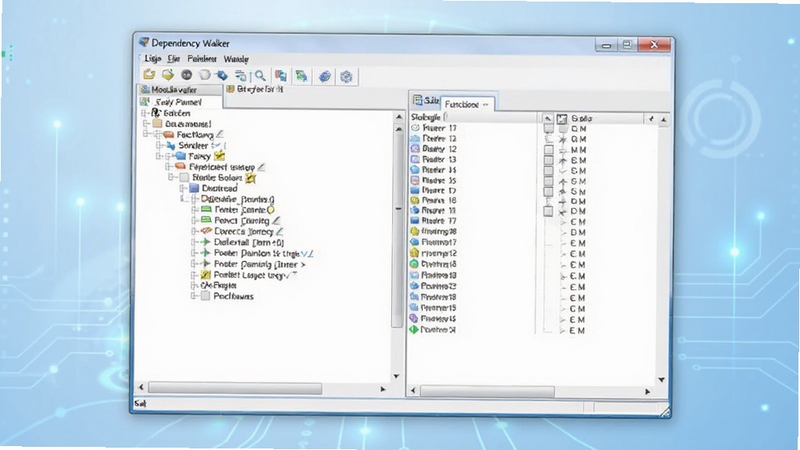Open the first menu starting with 'L'
This screenshot has height=450, width=800.
[153, 59]
